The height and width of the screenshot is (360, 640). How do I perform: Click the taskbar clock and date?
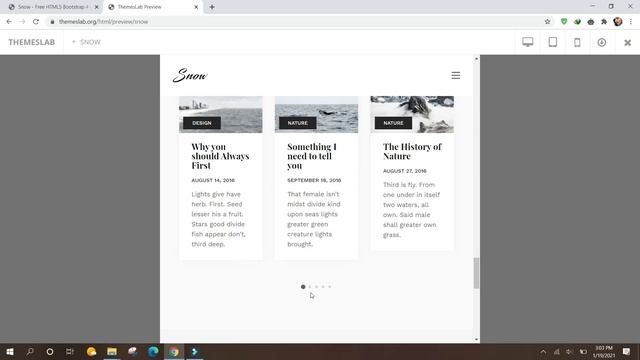point(604,351)
